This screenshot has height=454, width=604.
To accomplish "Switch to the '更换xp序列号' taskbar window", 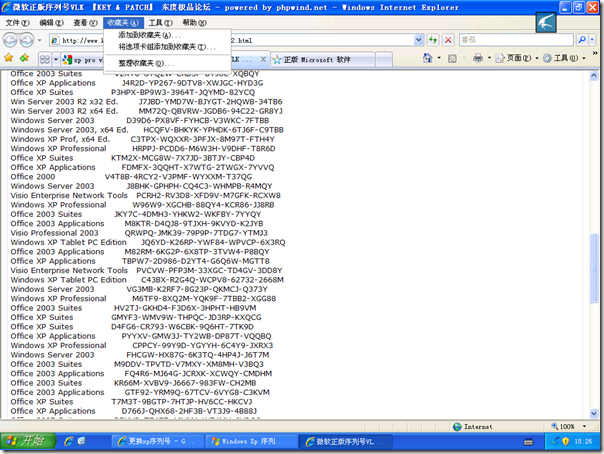I will (158, 441).
